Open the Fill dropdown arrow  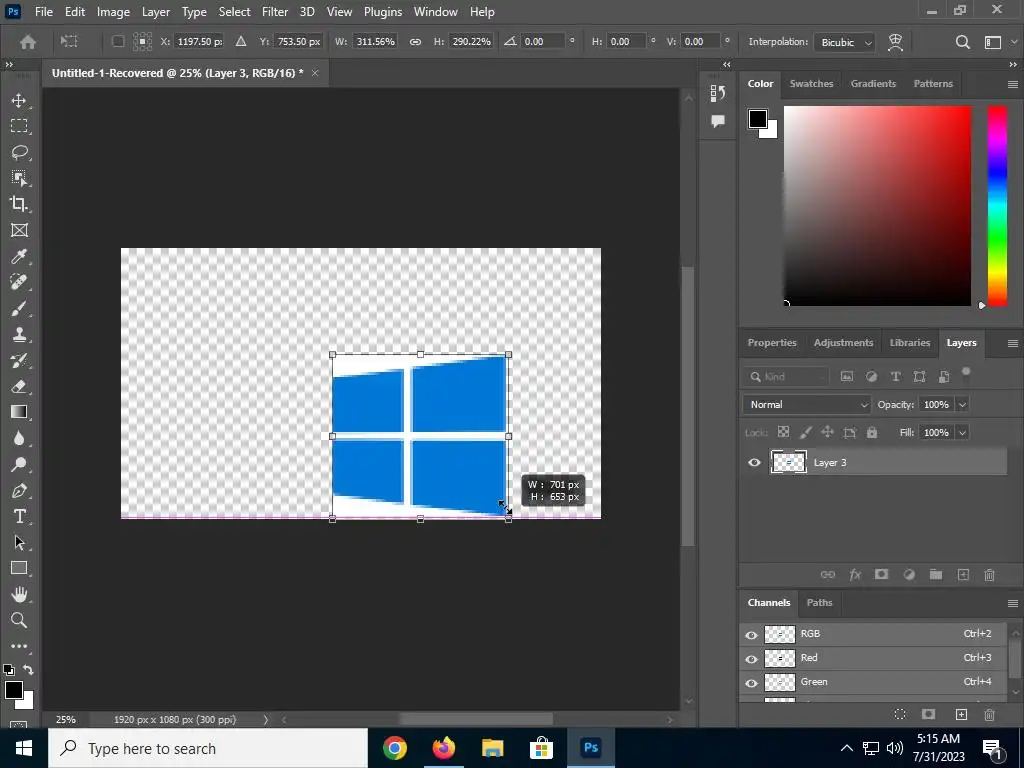point(962,432)
